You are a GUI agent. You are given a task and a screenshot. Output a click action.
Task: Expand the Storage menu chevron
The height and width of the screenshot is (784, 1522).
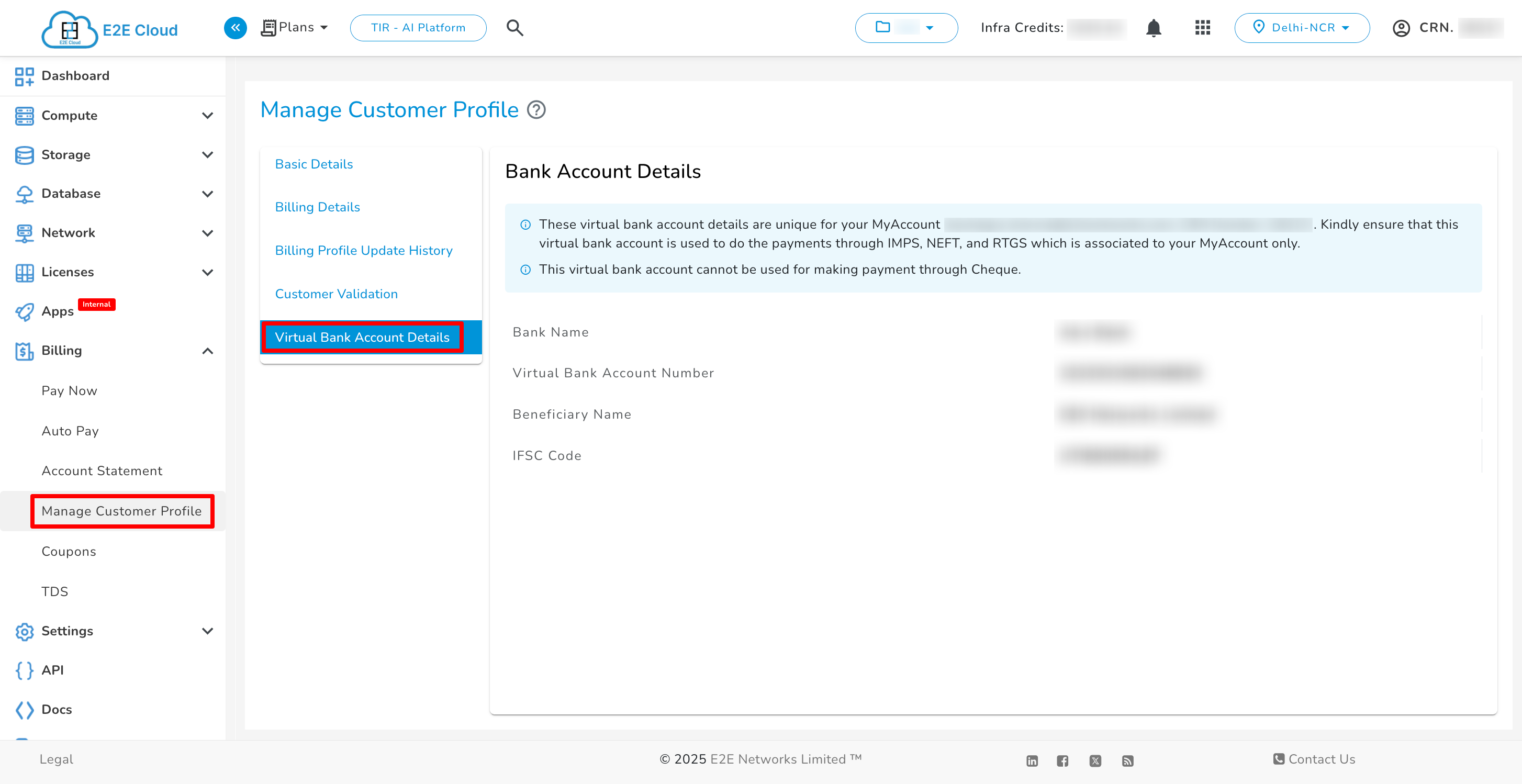[x=207, y=155]
